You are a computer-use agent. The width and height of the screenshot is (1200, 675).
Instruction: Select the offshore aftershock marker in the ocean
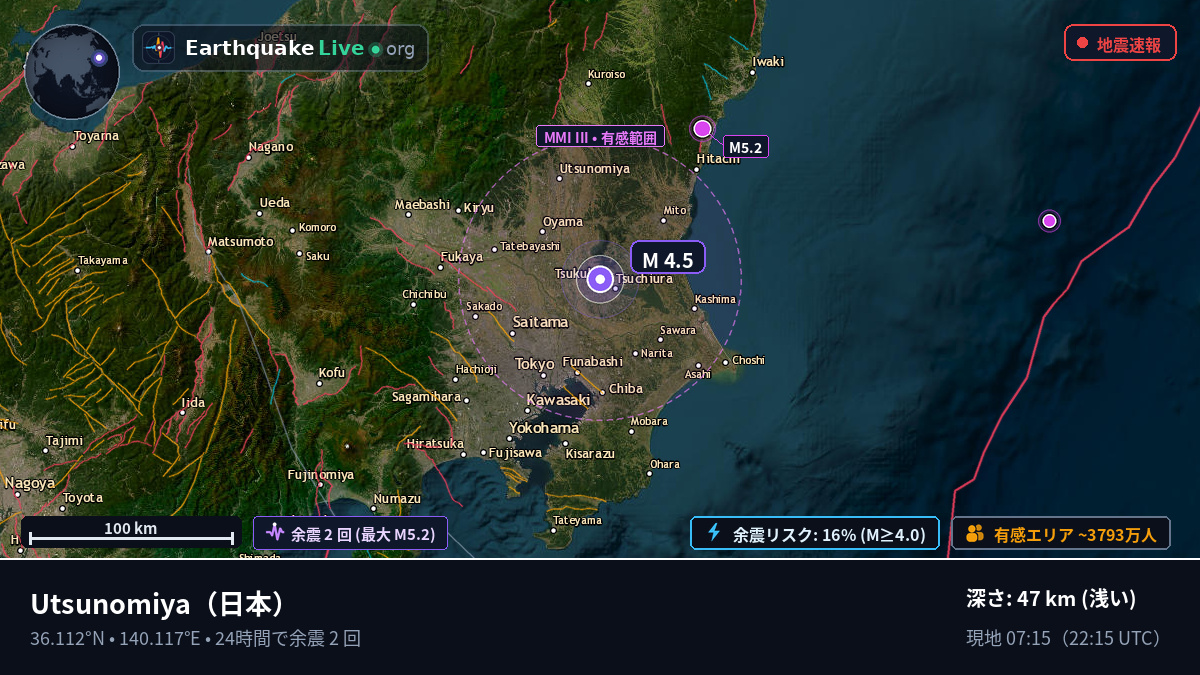pyautogui.click(x=1049, y=221)
